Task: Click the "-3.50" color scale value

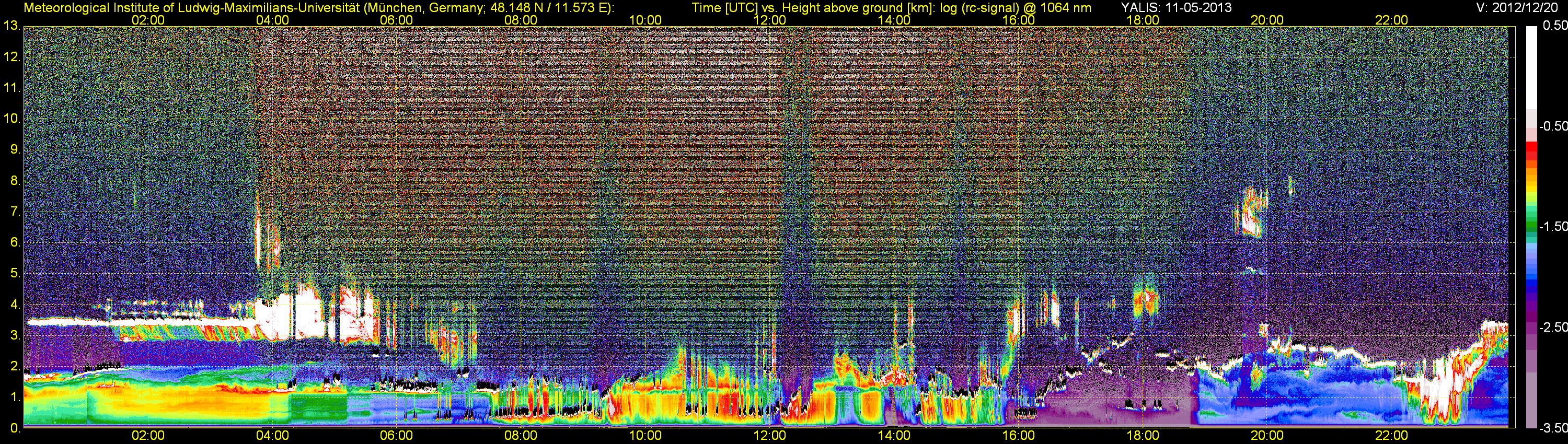Action: click(x=1553, y=428)
